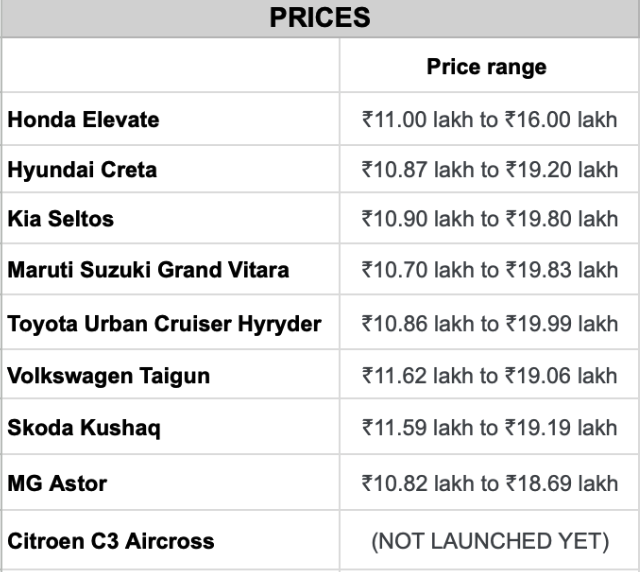The image size is (640, 572).
Task: Click the Honda Elevate row label
Action: tap(83, 120)
